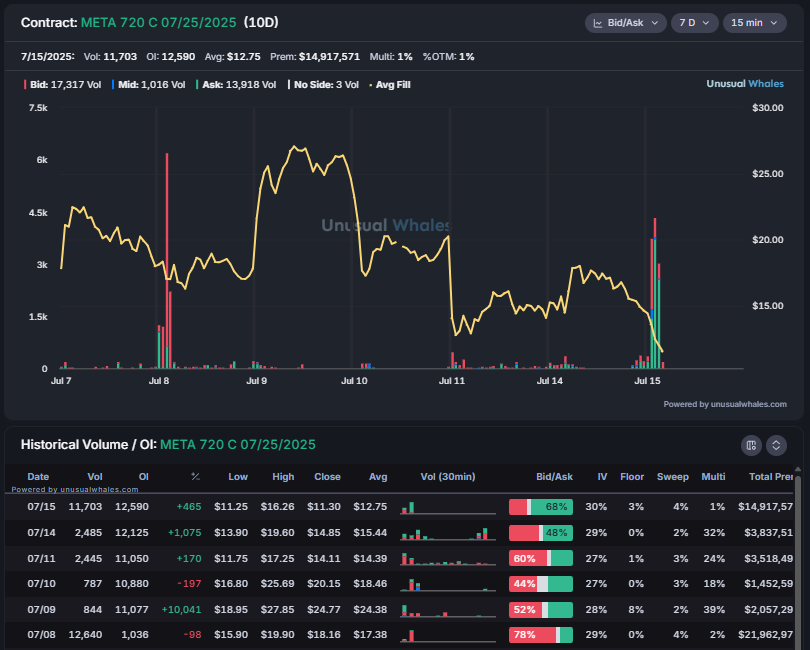The height and width of the screenshot is (650, 810).
Task: Click the 07/14 date cell
Action: (41, 532)
